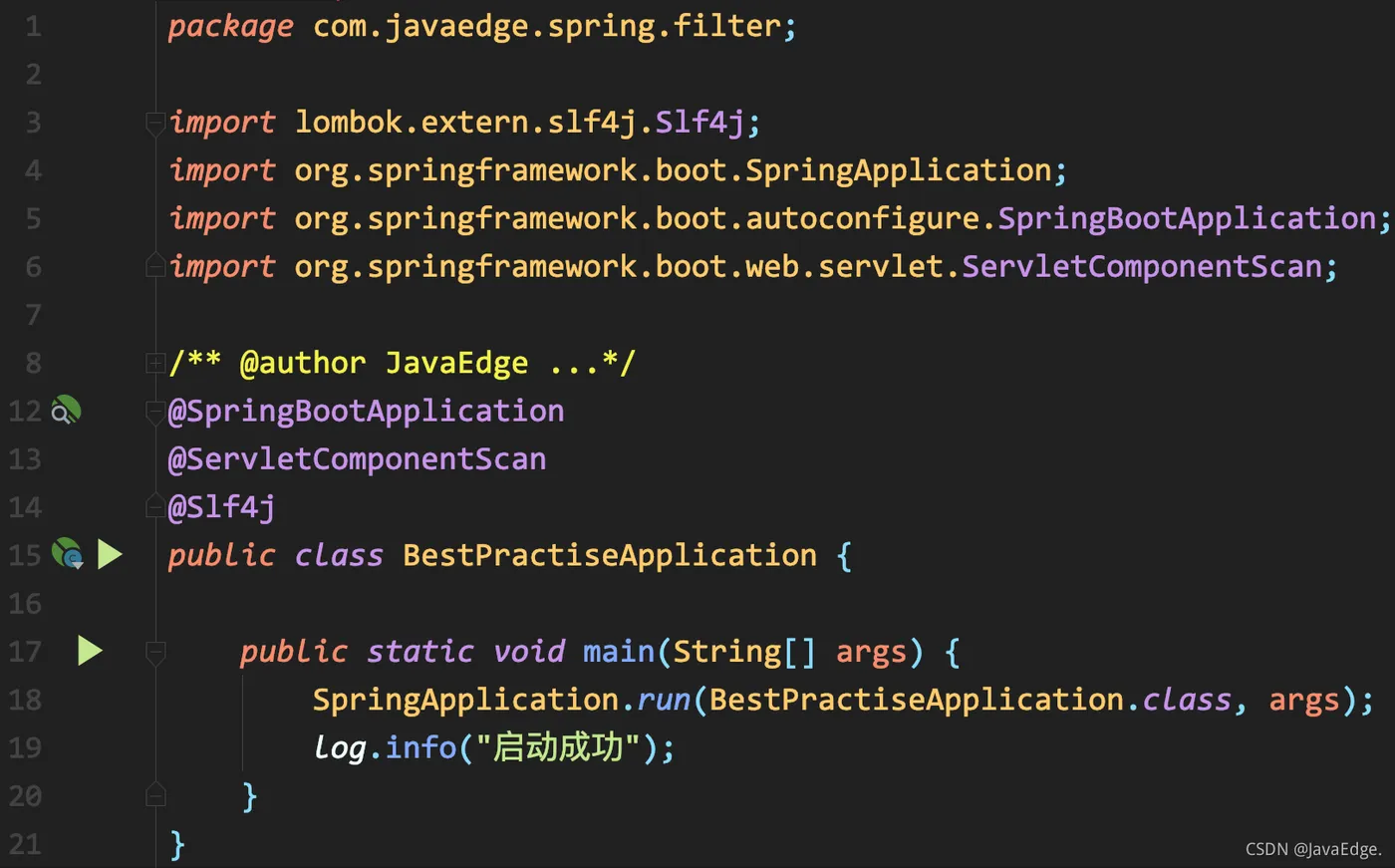Click the "args" argument on line 18
This screenshot has height=868, width=1395.
[1304, 700]
